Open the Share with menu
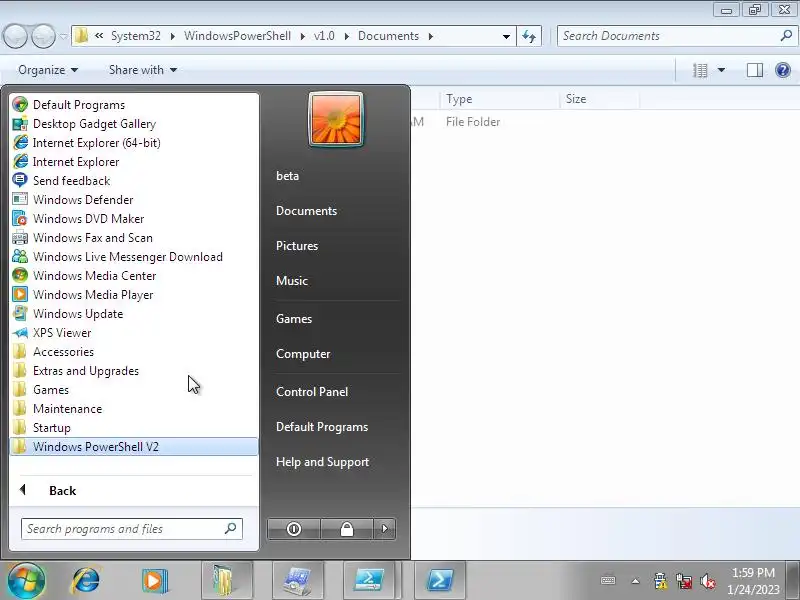The image size is (800, 600). pos(142,70)
